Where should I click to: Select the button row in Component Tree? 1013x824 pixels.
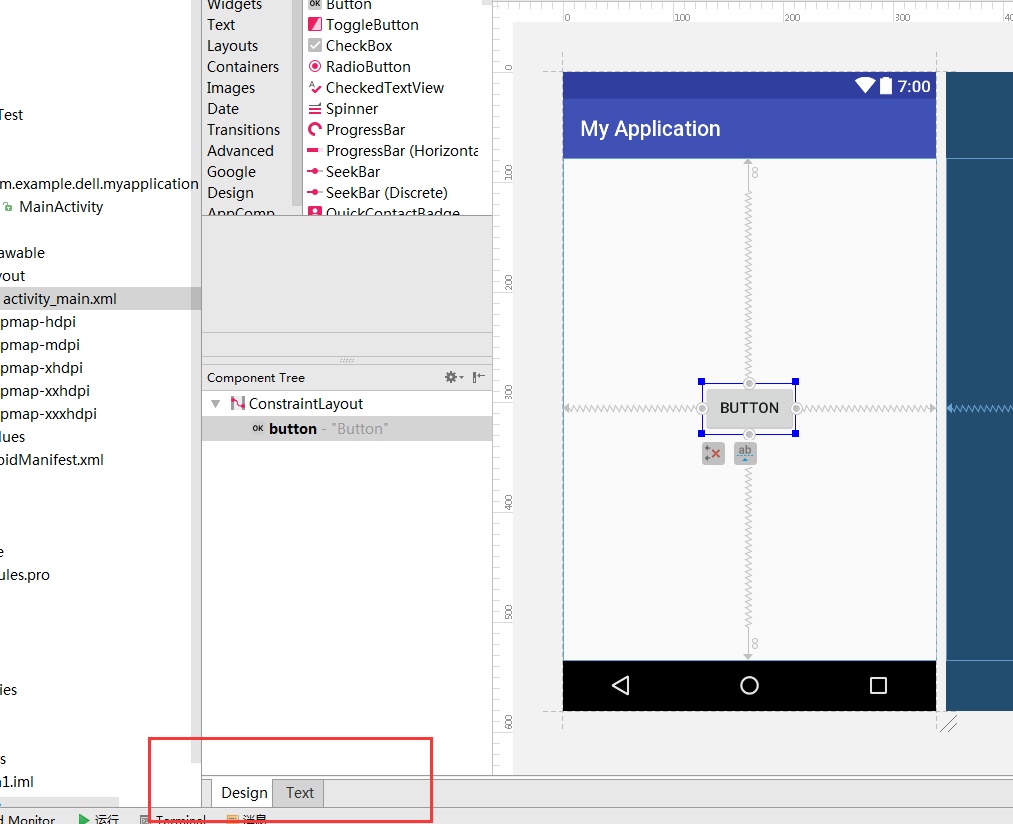pyautogui.click(x=347, y=428)
